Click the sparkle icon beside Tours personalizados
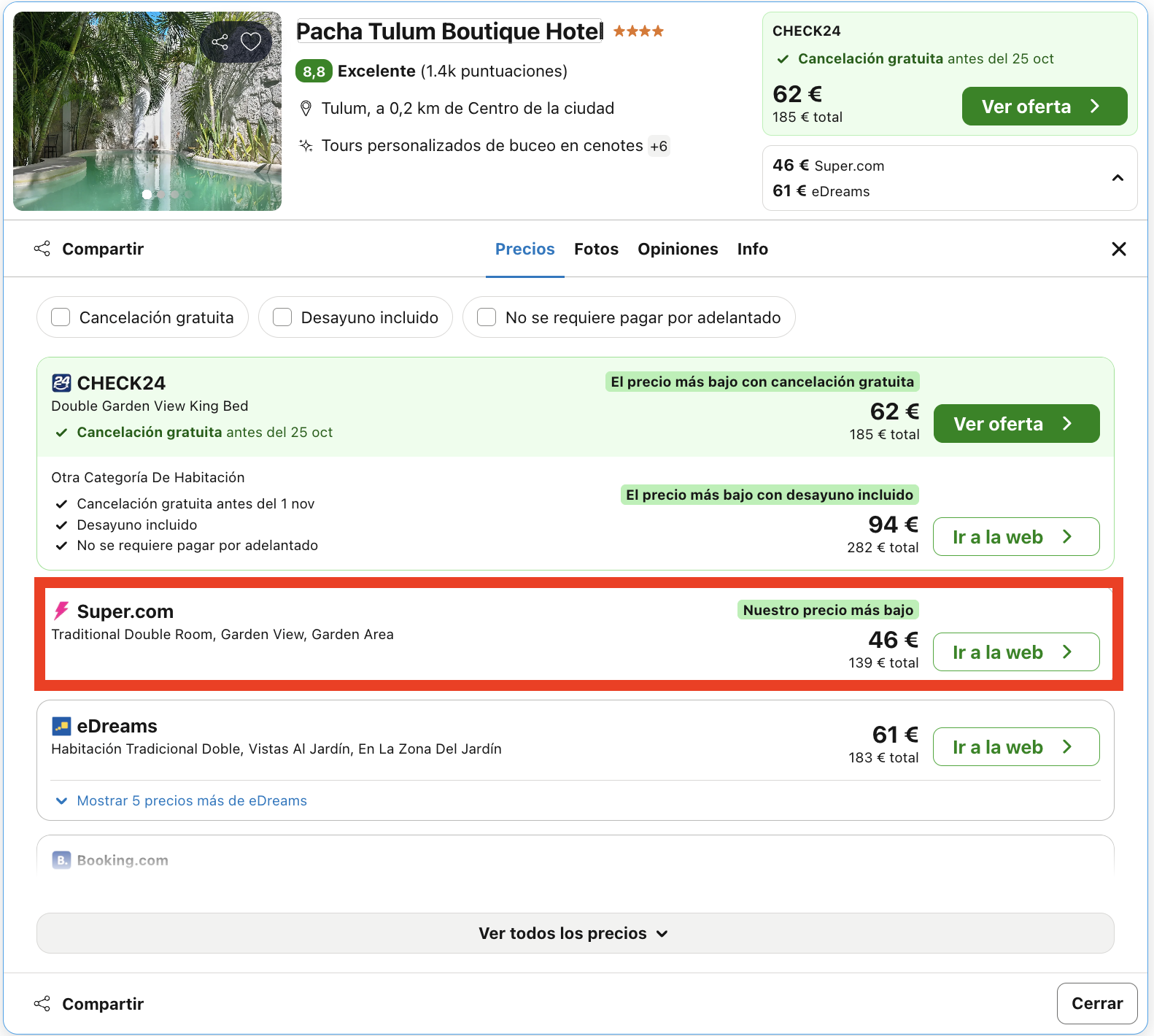The width and height of the screenshot is (1154, 1036). click(306, 145)
